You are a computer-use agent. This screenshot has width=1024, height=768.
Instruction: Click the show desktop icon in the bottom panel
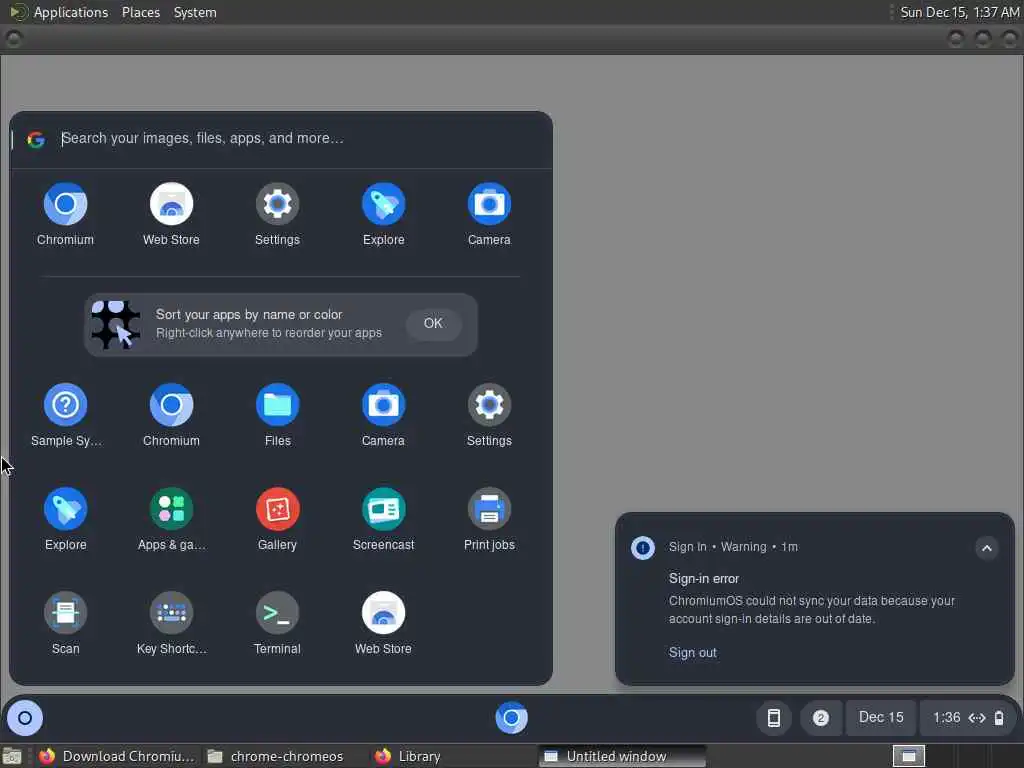(12, 756)
